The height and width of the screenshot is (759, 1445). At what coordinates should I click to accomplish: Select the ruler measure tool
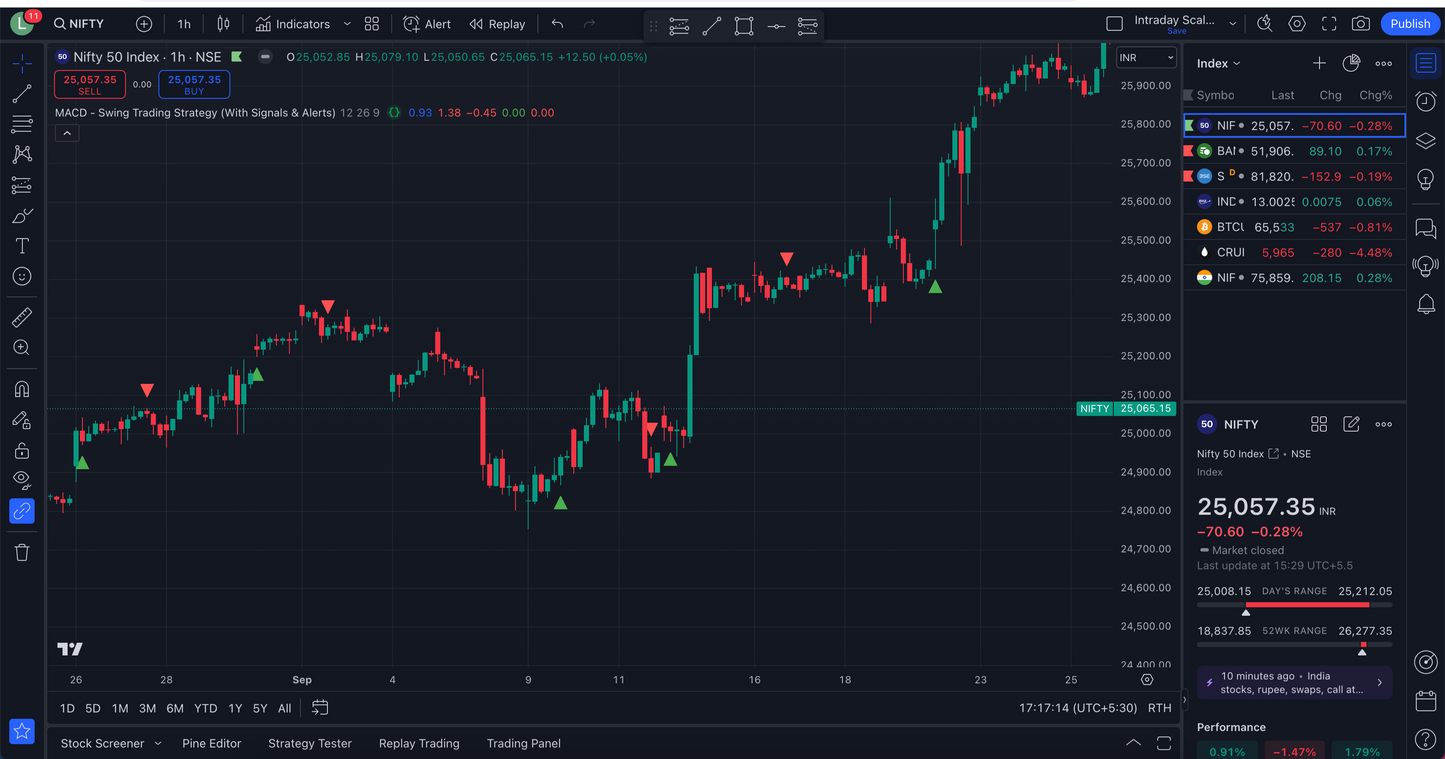(22, 317)
